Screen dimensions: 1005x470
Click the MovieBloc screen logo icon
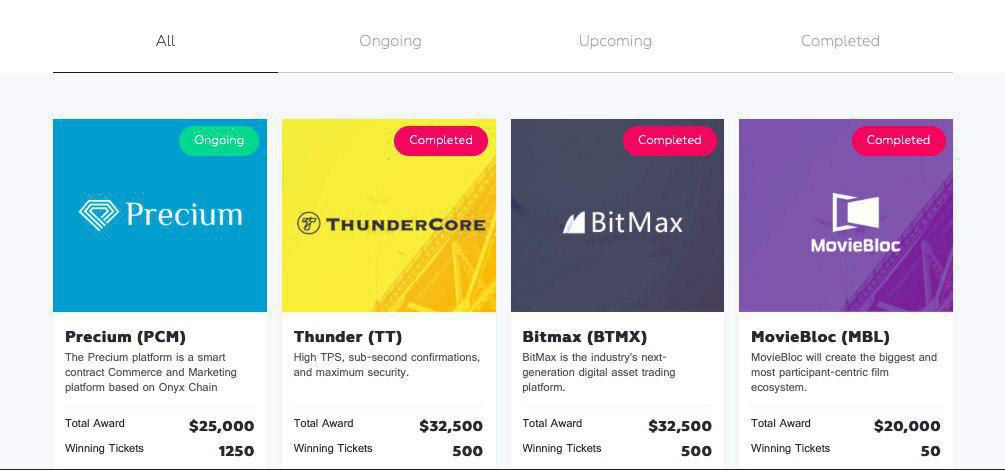click(856, 212)
